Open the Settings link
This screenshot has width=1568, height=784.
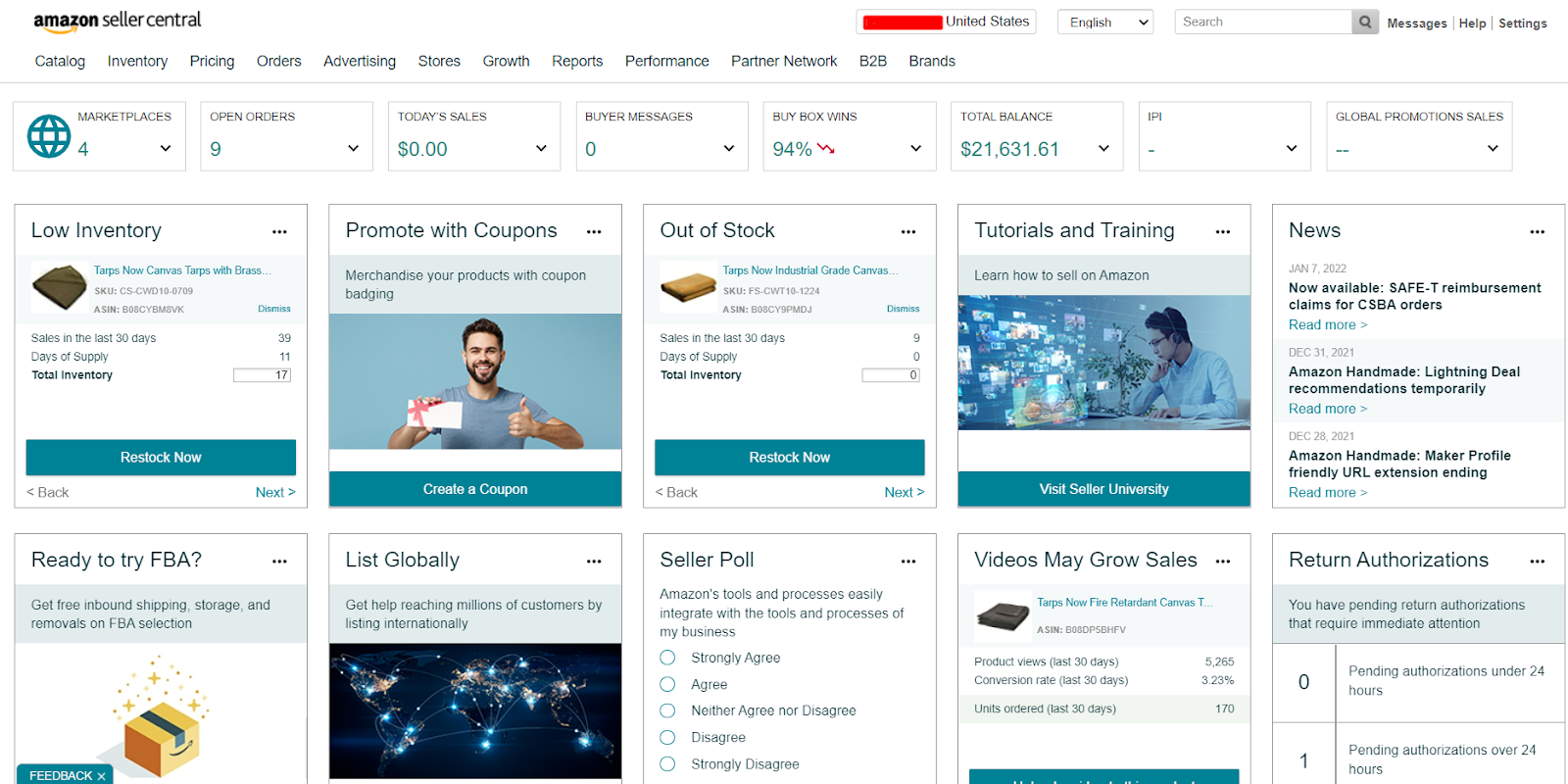point(1523,24)
